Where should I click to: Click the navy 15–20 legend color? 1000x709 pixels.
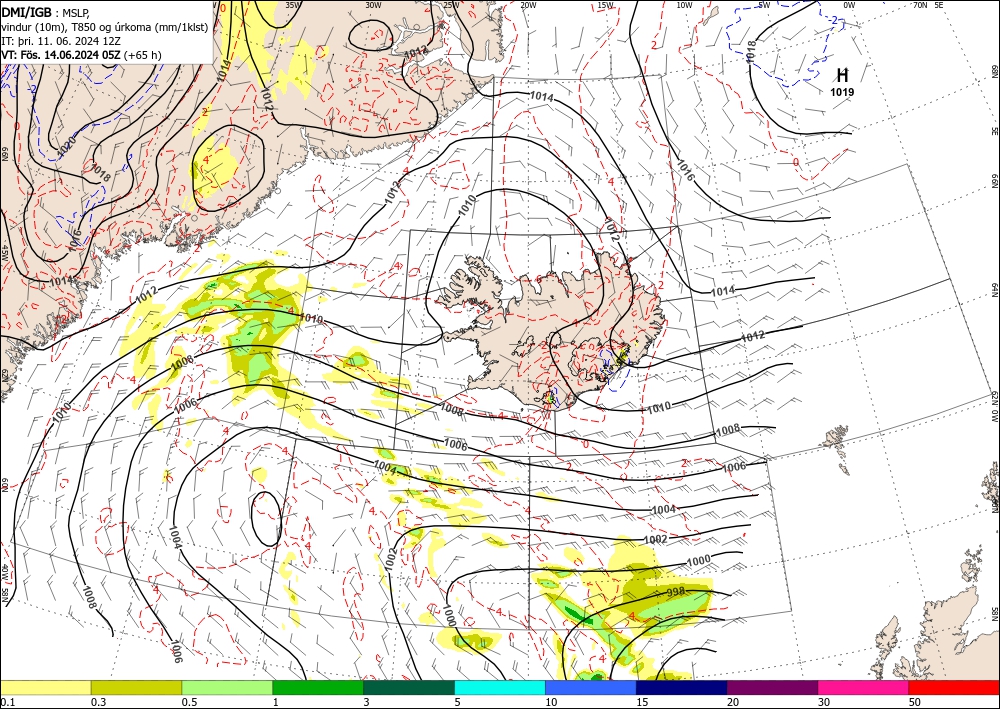coord(682,687)
